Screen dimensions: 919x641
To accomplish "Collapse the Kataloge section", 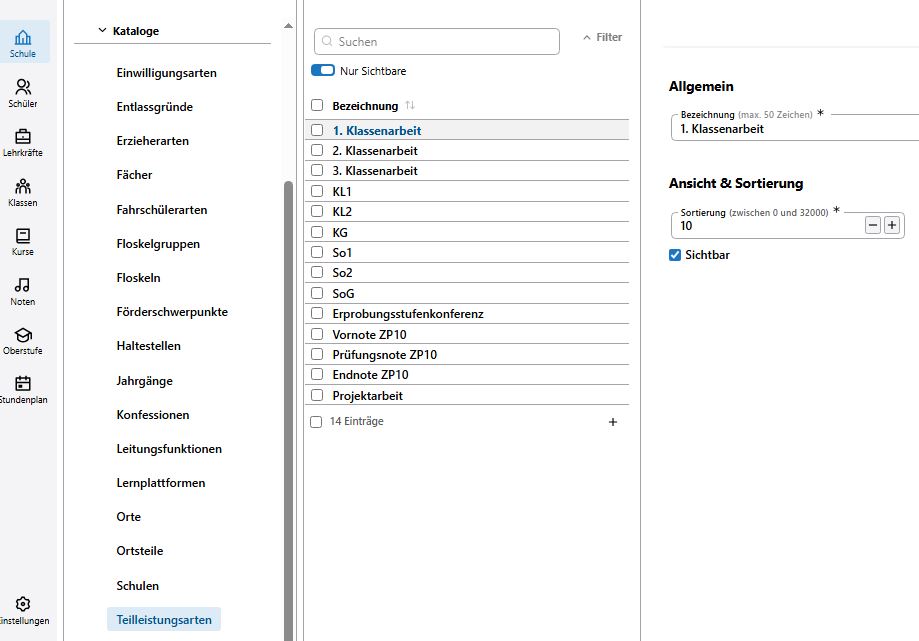I will pyautogui.click(x=102, y=30).
